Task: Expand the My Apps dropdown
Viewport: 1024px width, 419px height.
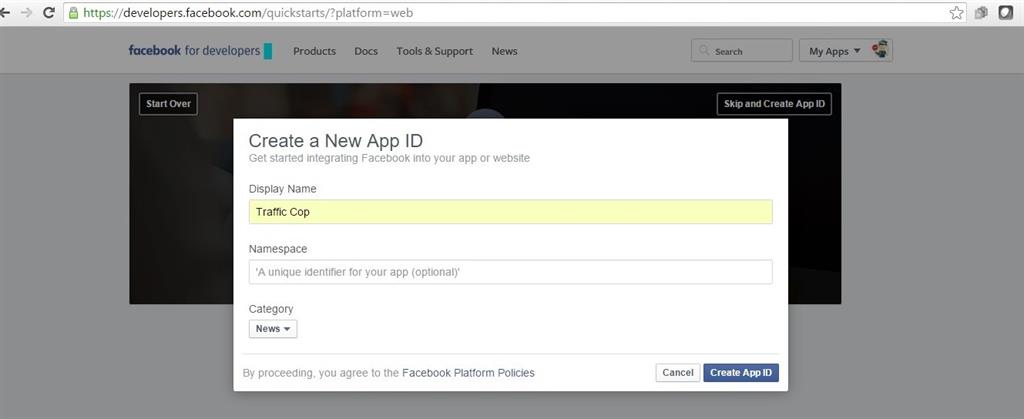Action: point(834,51)
